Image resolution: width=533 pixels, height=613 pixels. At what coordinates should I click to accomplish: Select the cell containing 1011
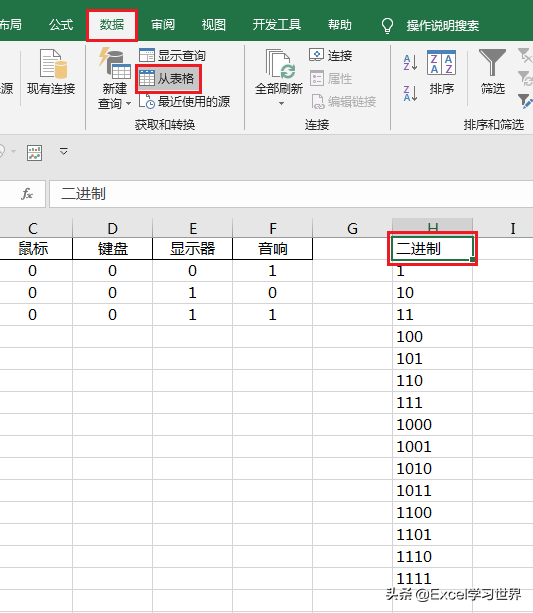click(x=433, y=491)
